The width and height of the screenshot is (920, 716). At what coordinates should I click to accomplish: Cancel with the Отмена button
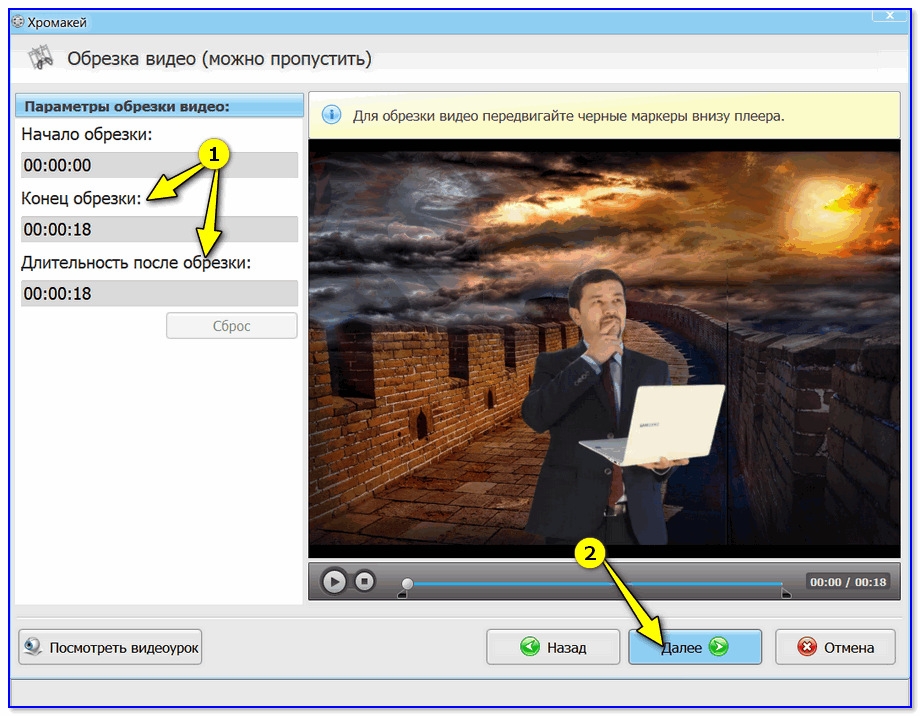(835, 647)
